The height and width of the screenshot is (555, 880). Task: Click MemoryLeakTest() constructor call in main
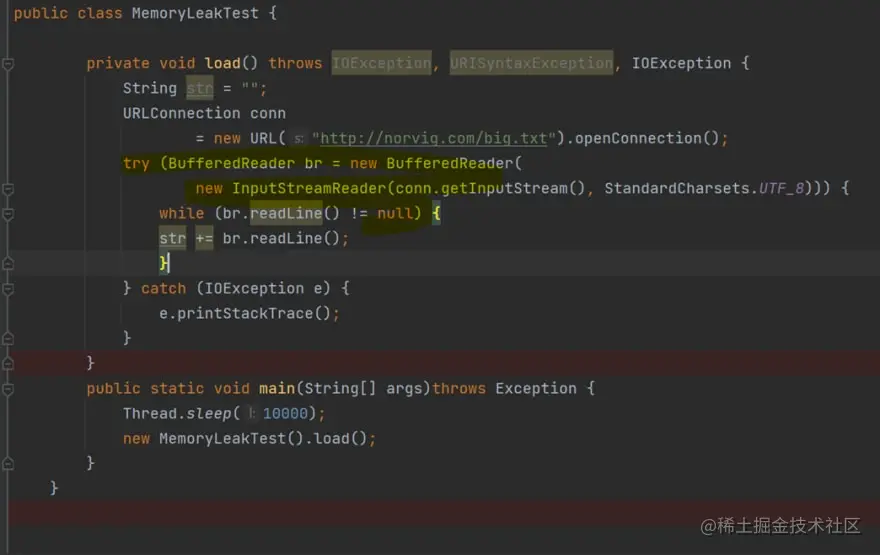click(231, 438)
